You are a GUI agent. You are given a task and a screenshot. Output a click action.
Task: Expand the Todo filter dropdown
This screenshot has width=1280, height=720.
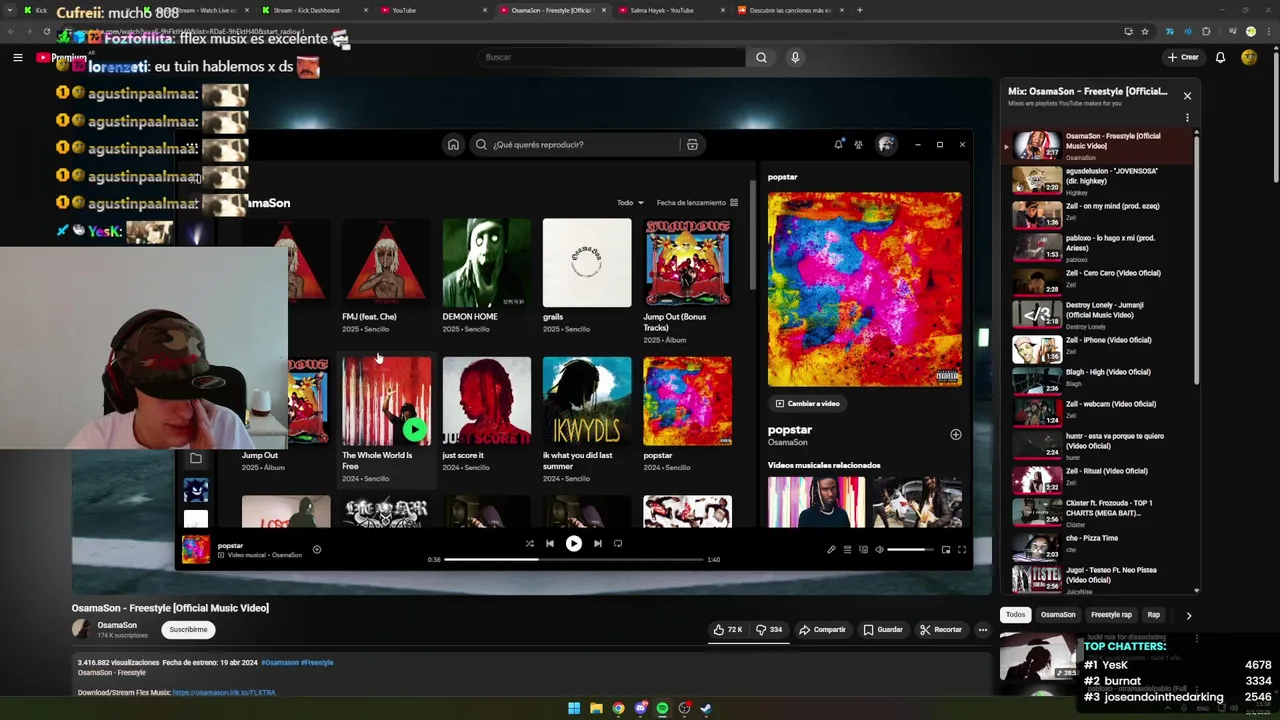click(630, 202)
